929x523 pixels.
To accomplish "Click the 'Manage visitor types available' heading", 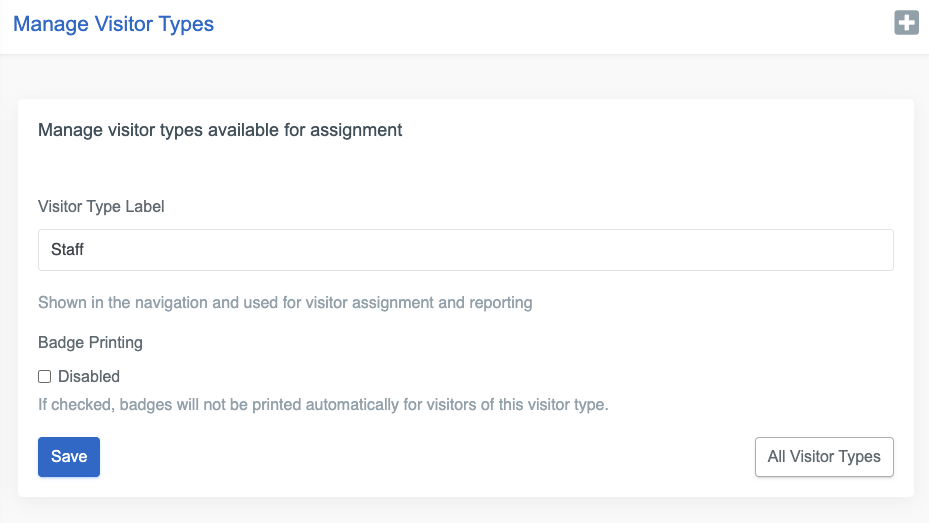I will pyautogui.click(x=220, y=130).
